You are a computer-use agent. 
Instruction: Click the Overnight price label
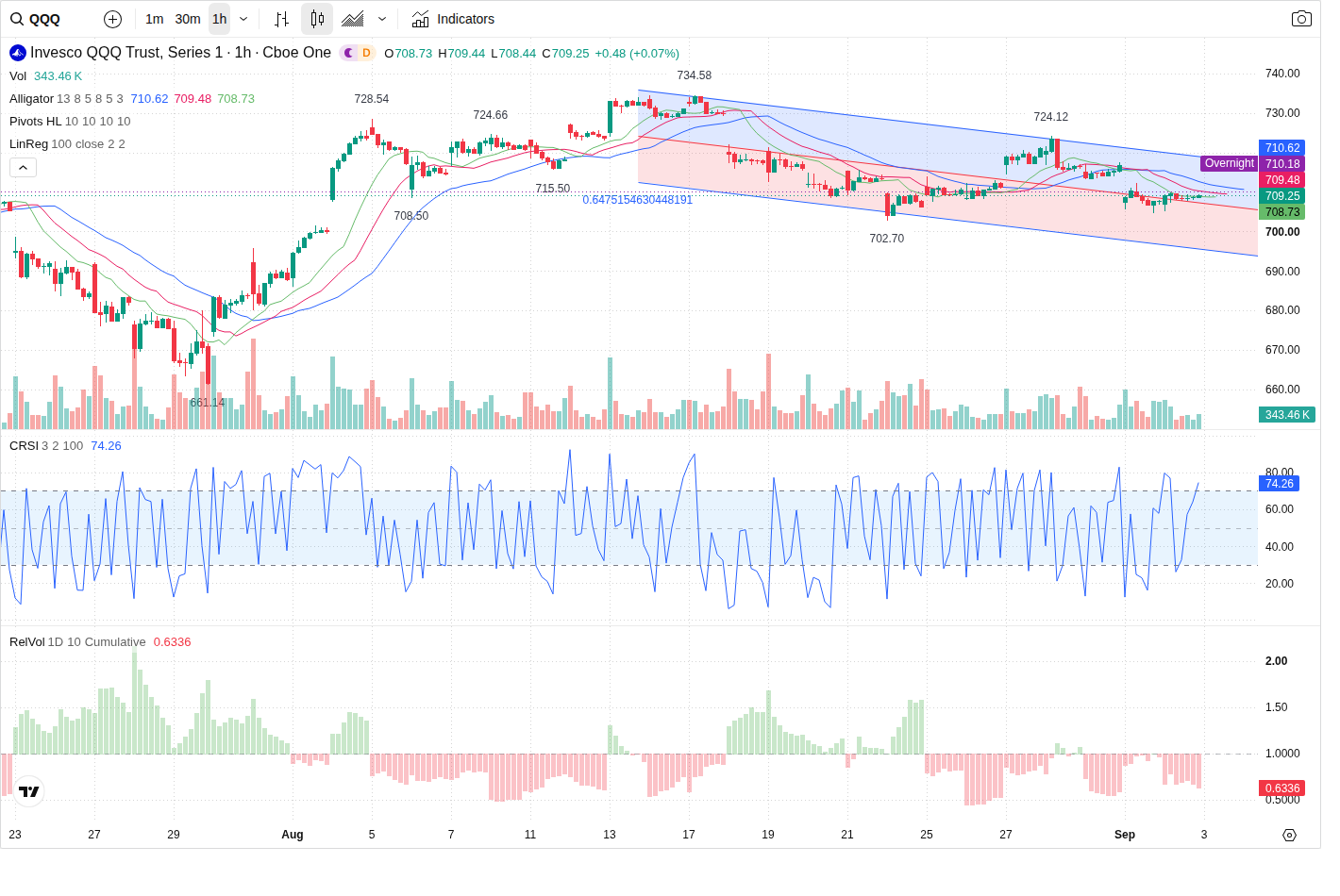click(1229, 163)
